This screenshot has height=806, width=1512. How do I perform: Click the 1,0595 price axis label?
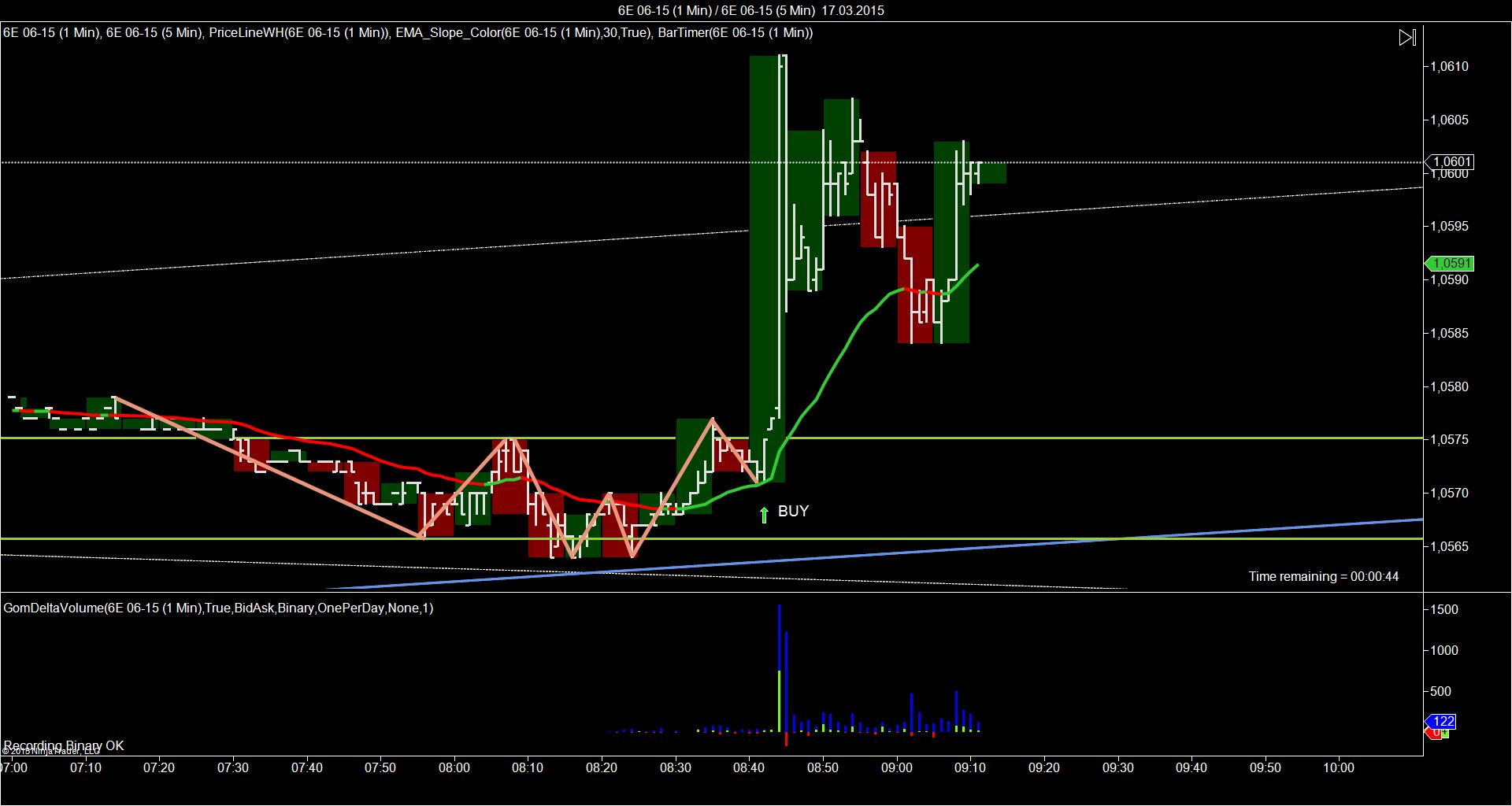click(1449, 227)
